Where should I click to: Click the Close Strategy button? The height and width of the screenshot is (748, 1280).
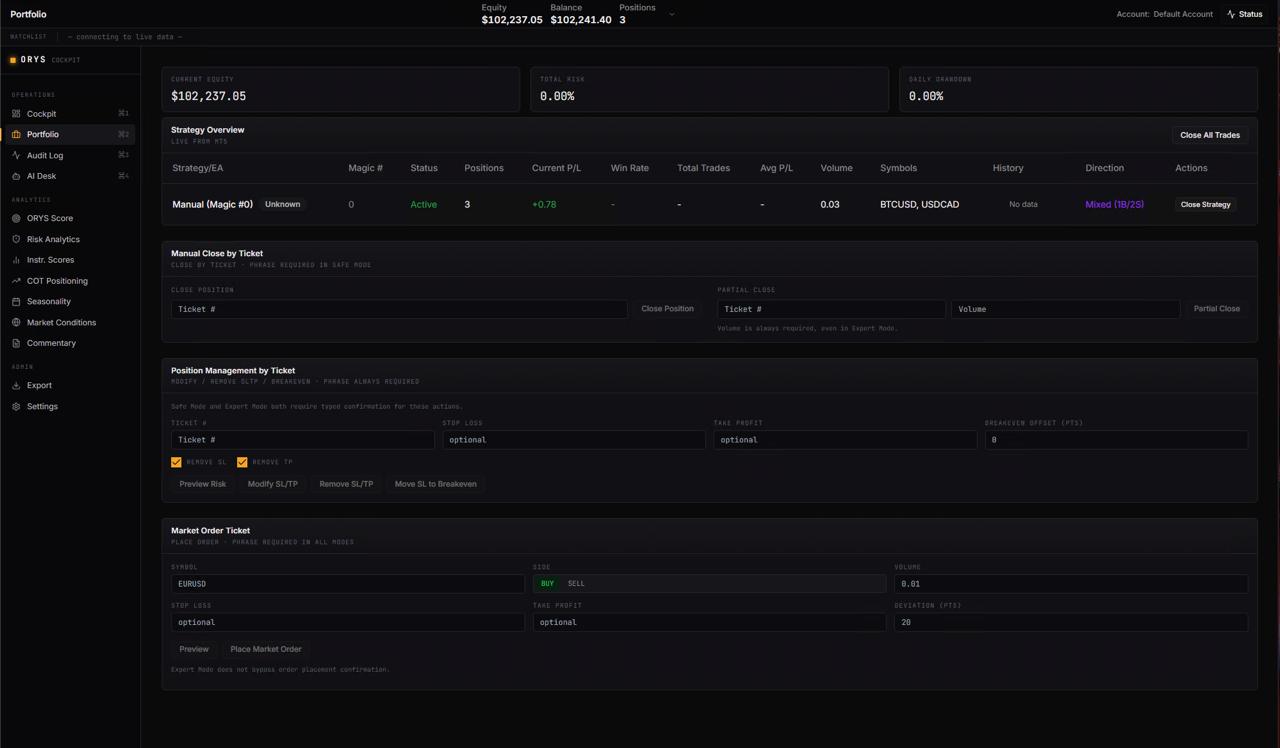[1205, 204]
